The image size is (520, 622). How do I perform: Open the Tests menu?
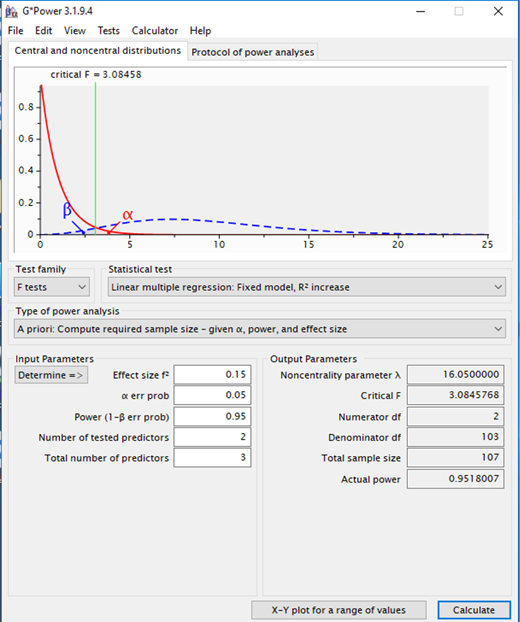pos(109,31)
